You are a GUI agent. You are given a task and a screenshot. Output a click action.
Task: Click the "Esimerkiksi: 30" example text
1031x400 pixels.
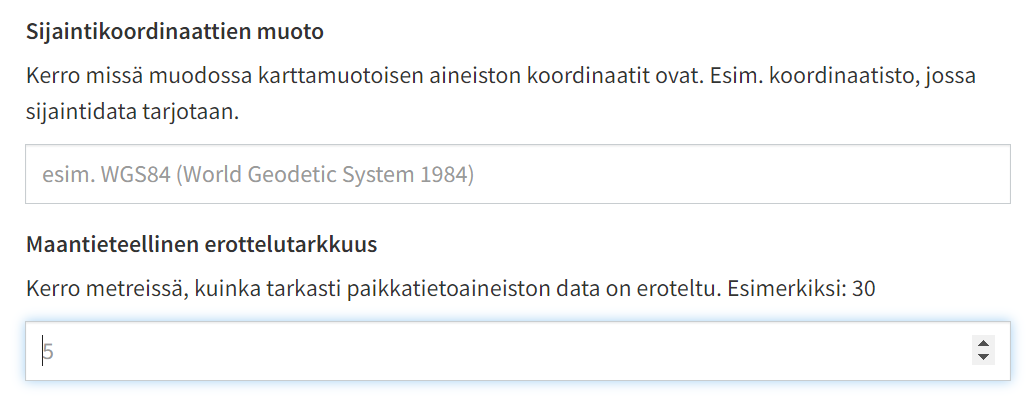tap(801, 289)
